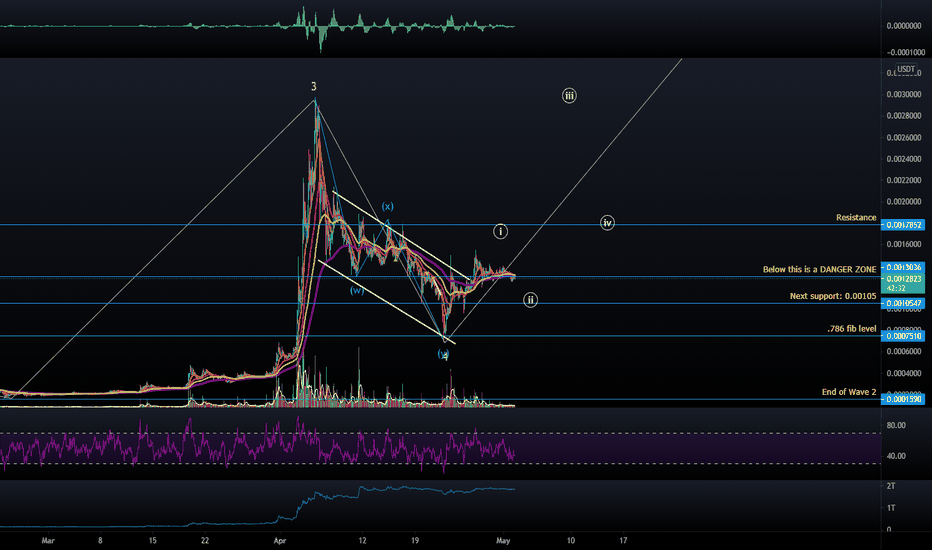This screenshot has width=932, height=550.
Task: Select the 0.0007510 fib price tag
Action: coord(903,336)
